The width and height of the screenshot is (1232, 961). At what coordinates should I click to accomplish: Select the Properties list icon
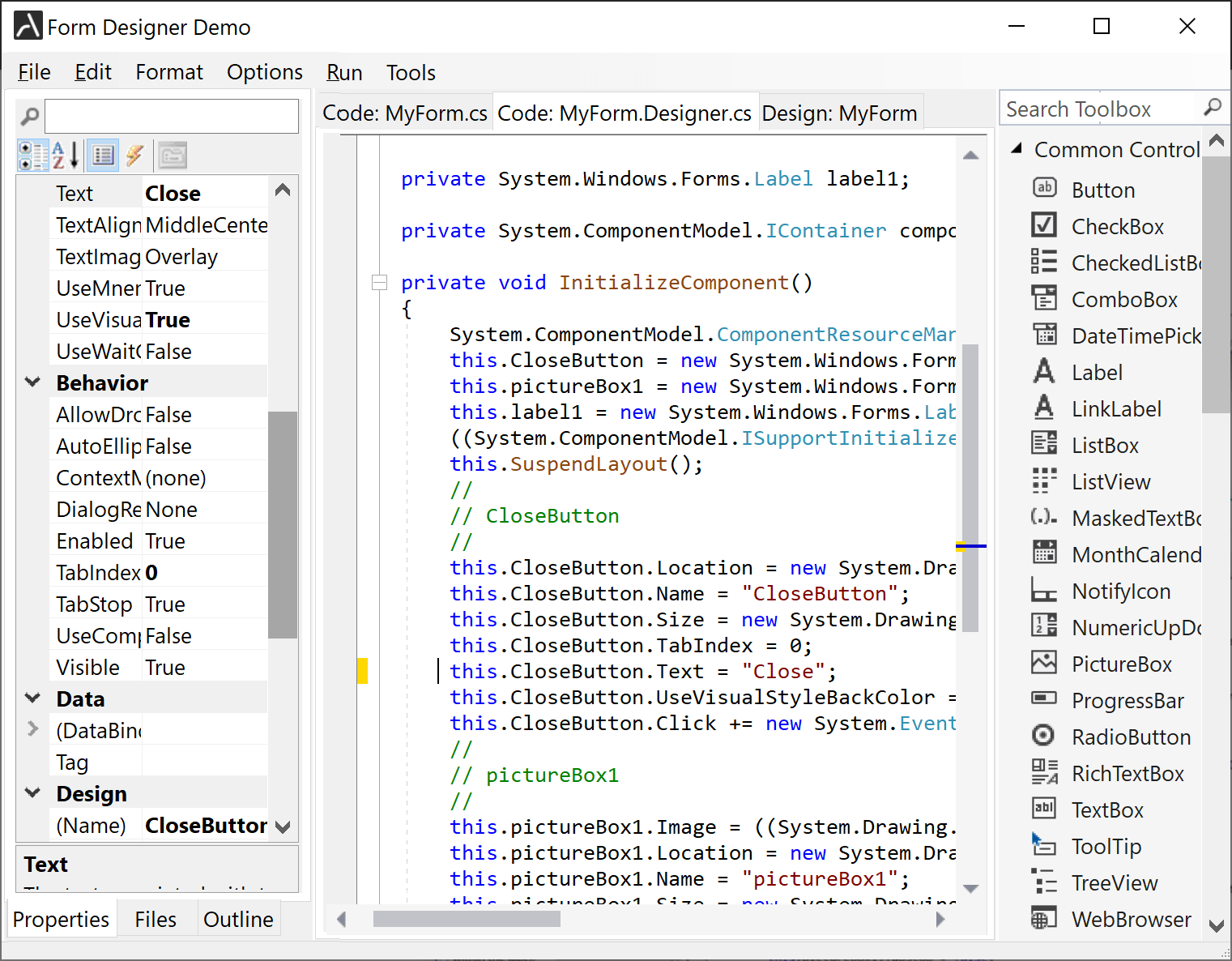coord(103,155)
